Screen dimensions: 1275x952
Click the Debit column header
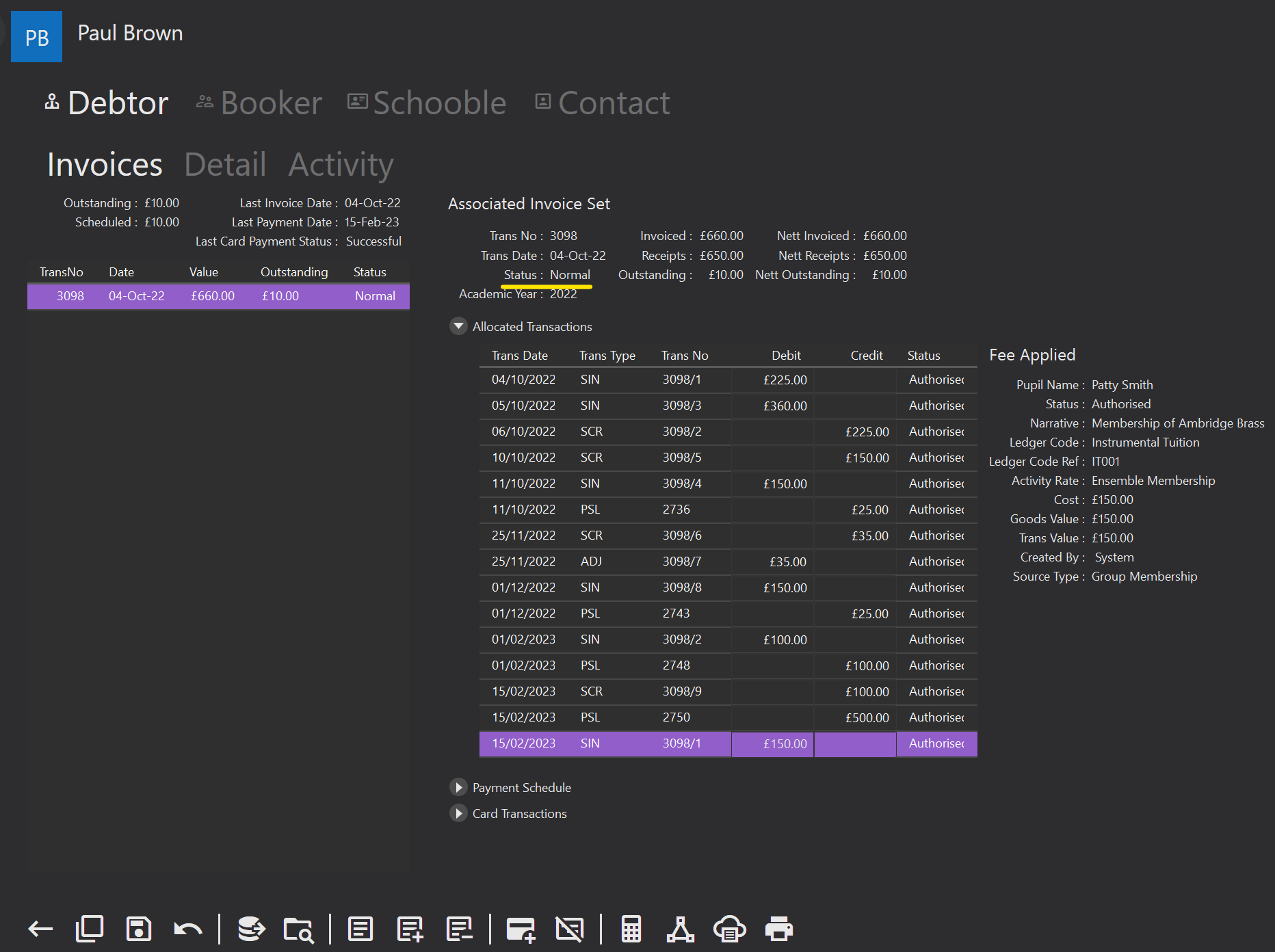tap(786, 356)
